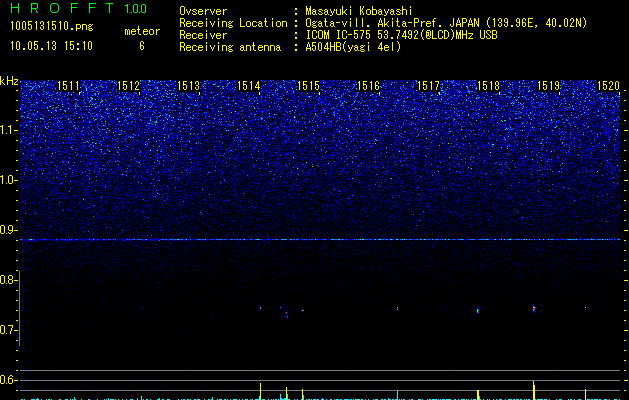The width and height of the screenshot is (629, 400).
Task: Click the 1520 time marker
Action: (x=609, y=85)
